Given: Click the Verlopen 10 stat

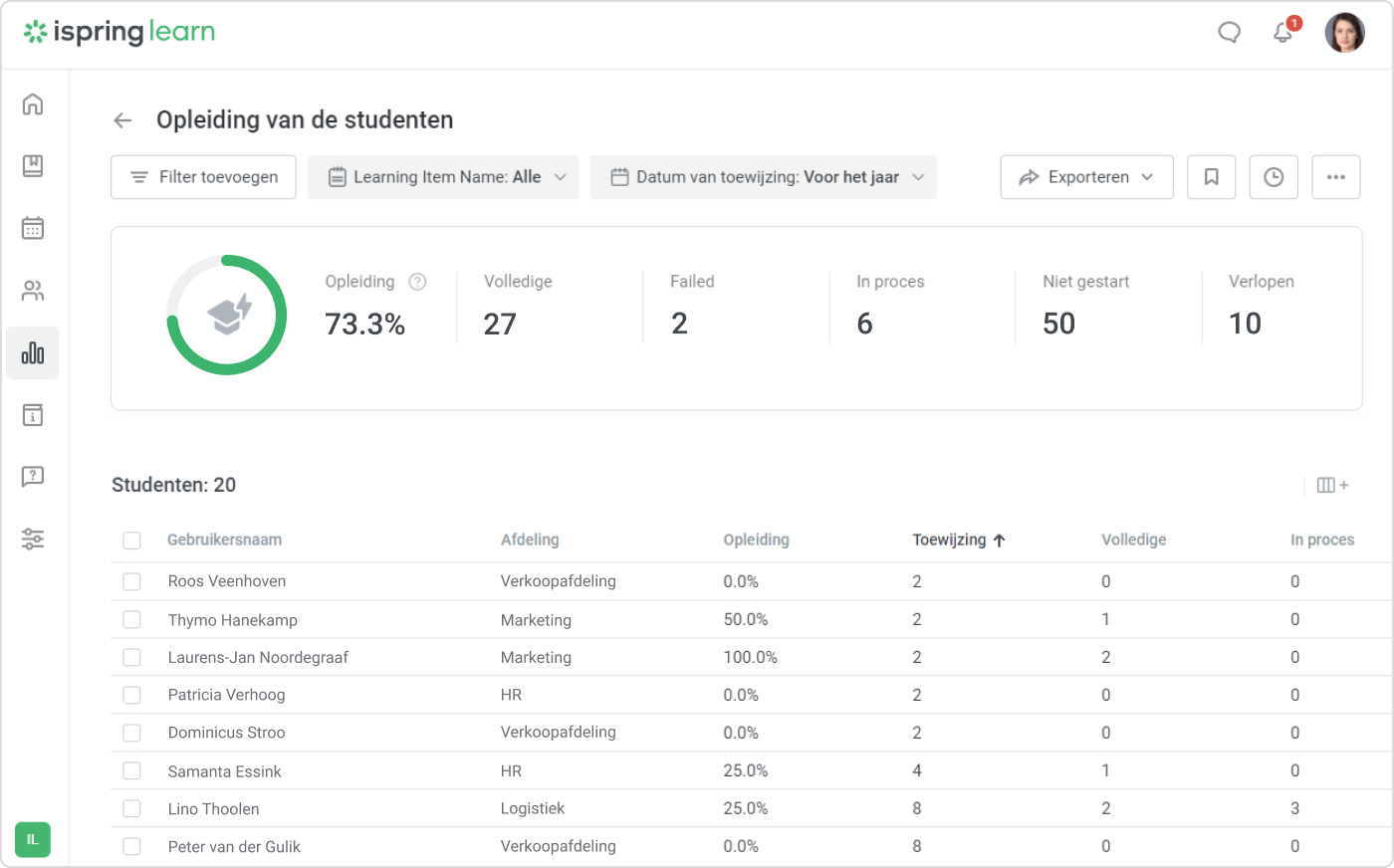Looking at the screenshot, I should click(1261, 305).
